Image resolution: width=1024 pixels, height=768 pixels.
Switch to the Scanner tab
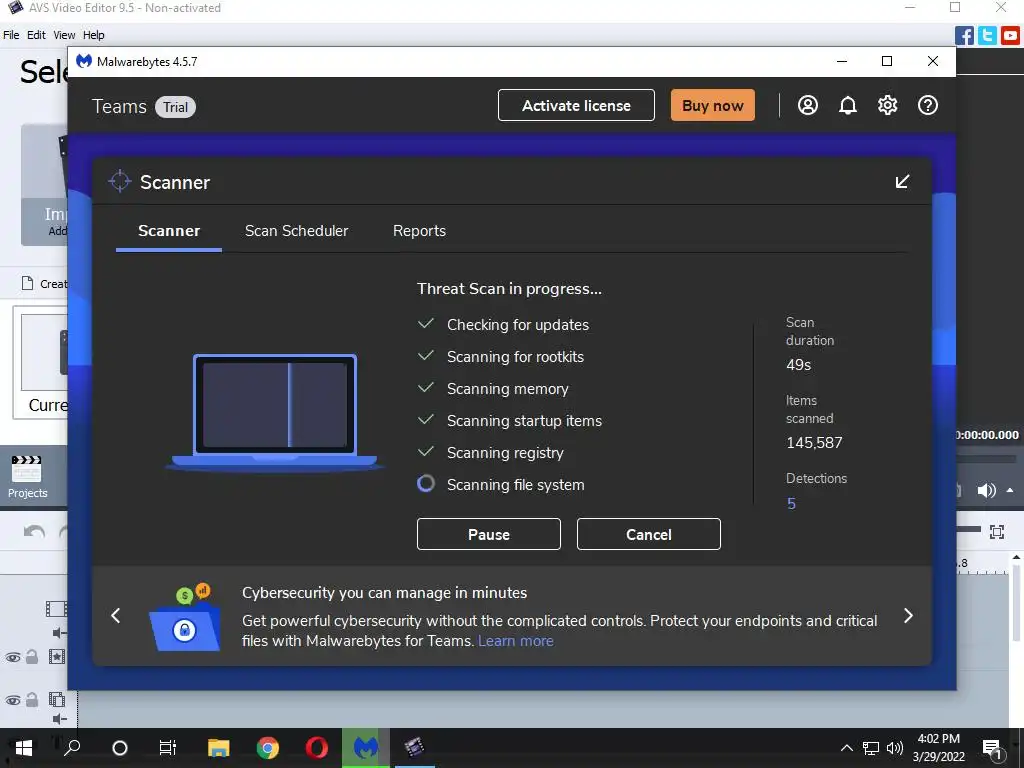tap(168, 231)
